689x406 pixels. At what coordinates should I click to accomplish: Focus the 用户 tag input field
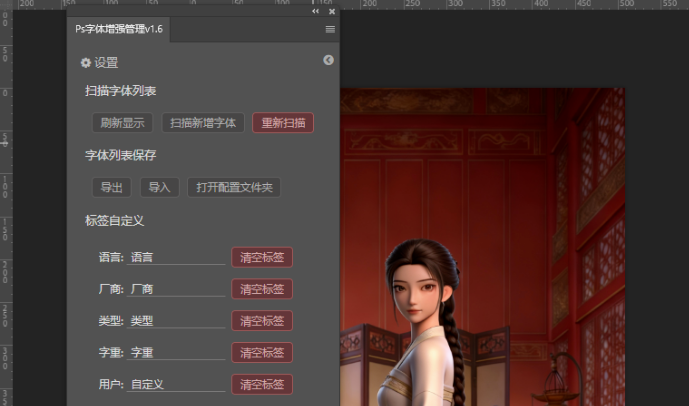point(177,385)
